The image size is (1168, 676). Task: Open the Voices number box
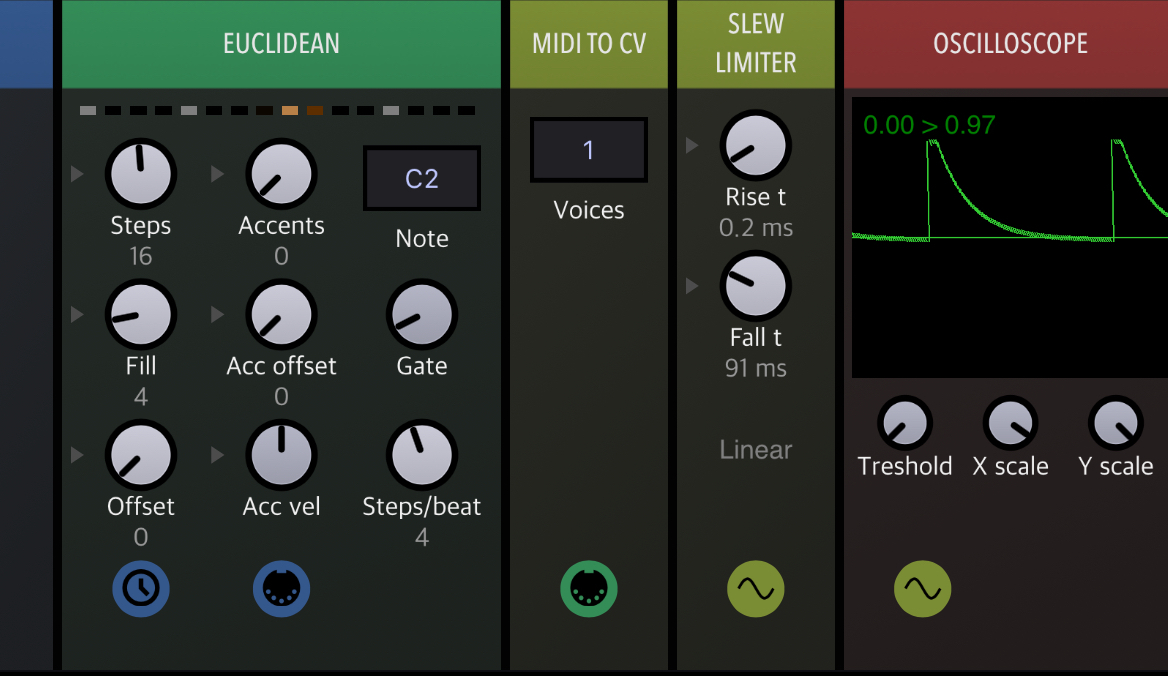tap(588, 150)
